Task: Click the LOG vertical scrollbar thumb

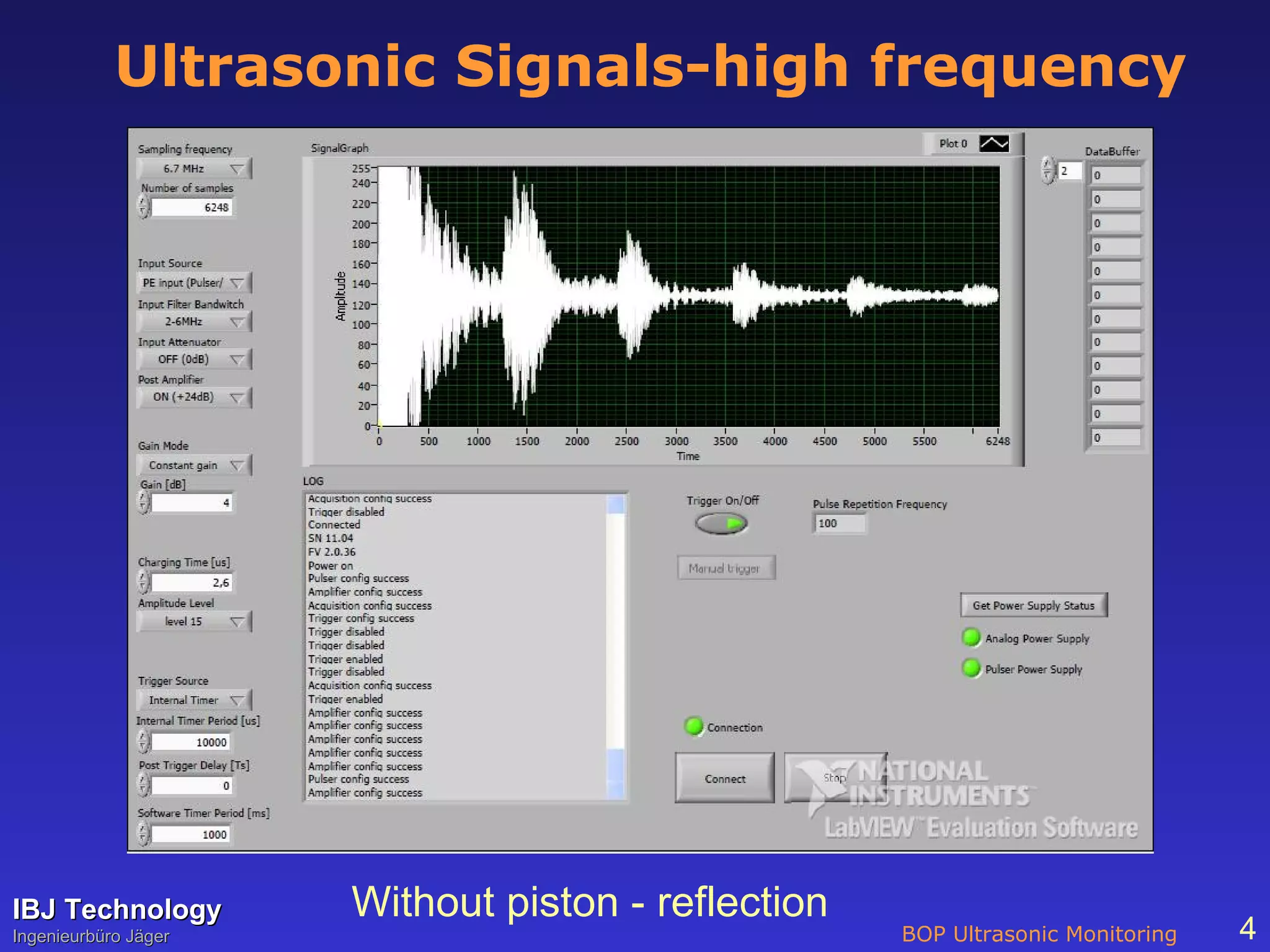Action: point(616,765)
